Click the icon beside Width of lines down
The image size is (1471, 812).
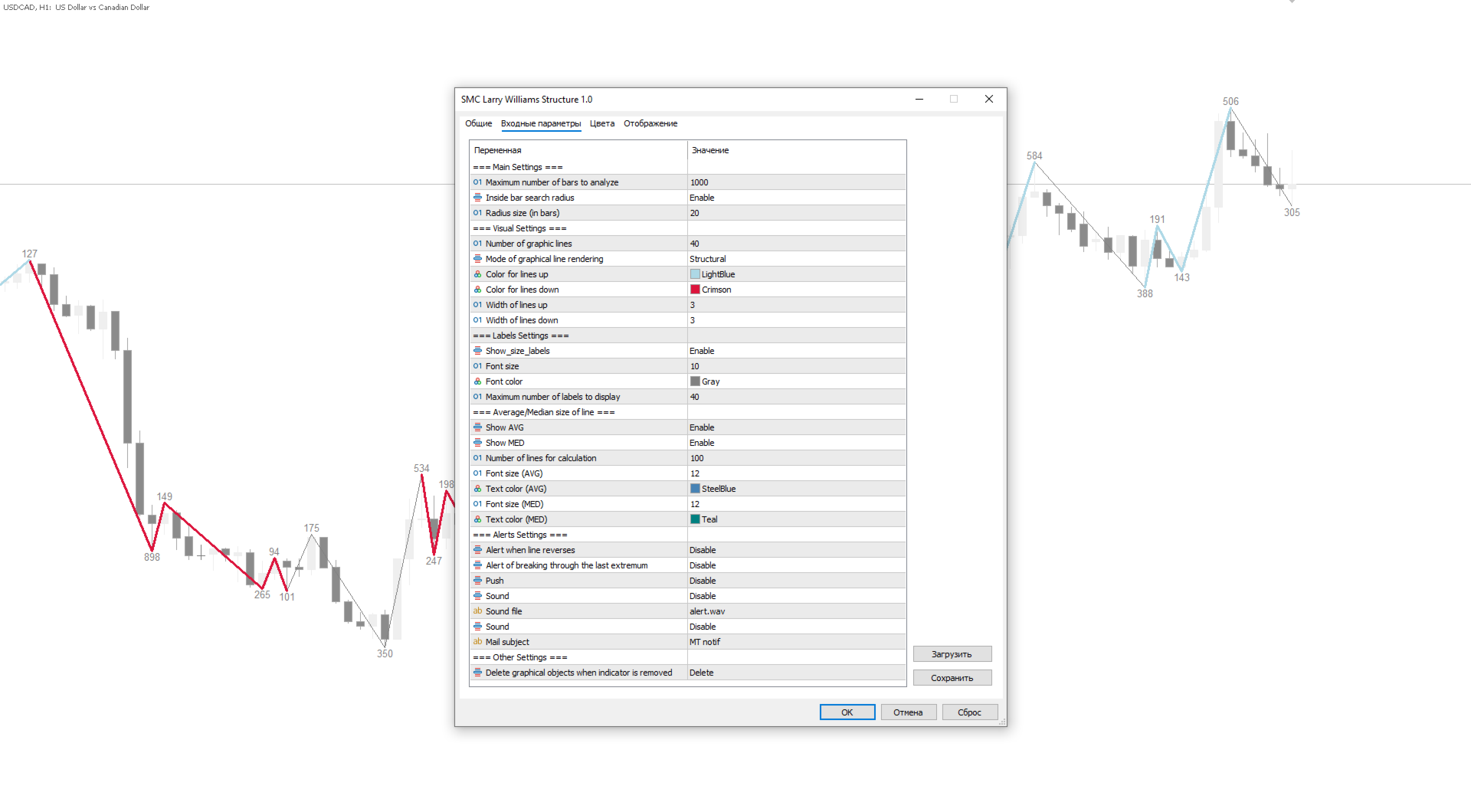(x=477, y=320)
